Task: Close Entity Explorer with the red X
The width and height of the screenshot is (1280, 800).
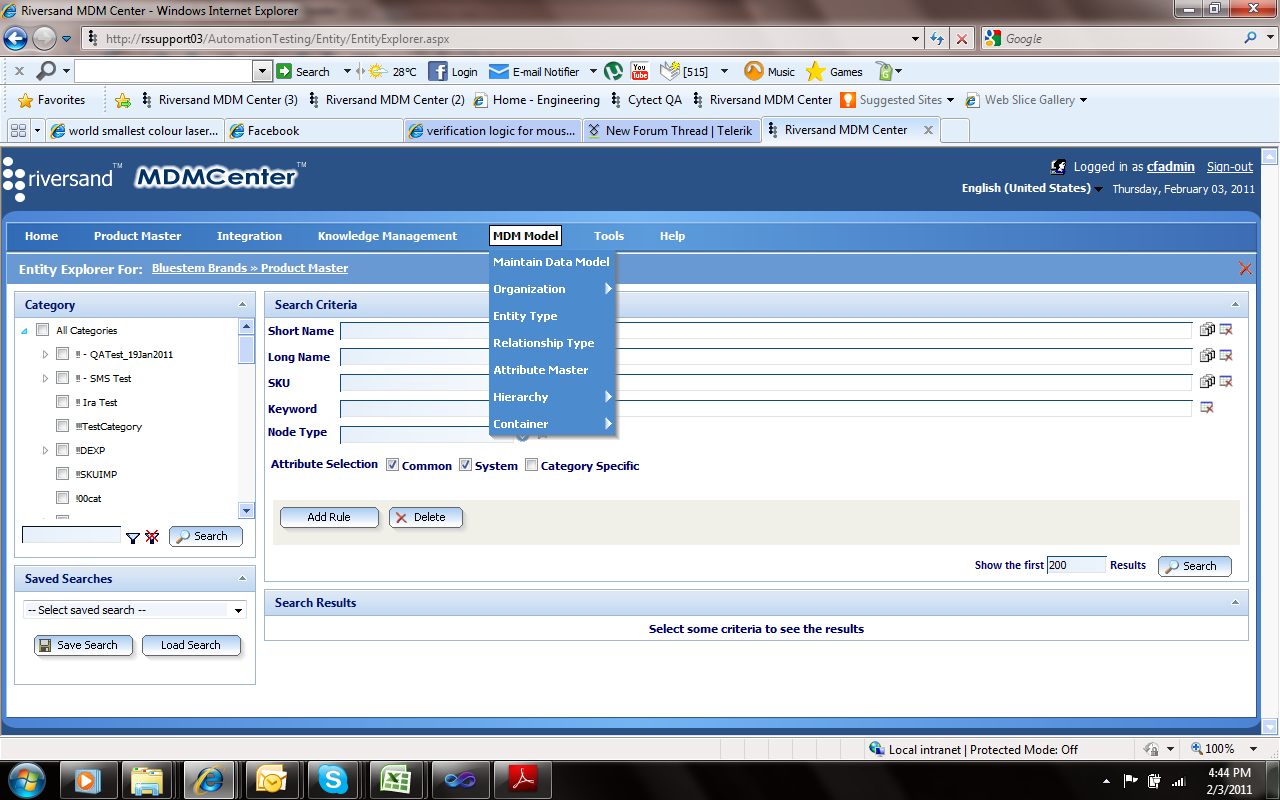Action: coord(1245,268)
